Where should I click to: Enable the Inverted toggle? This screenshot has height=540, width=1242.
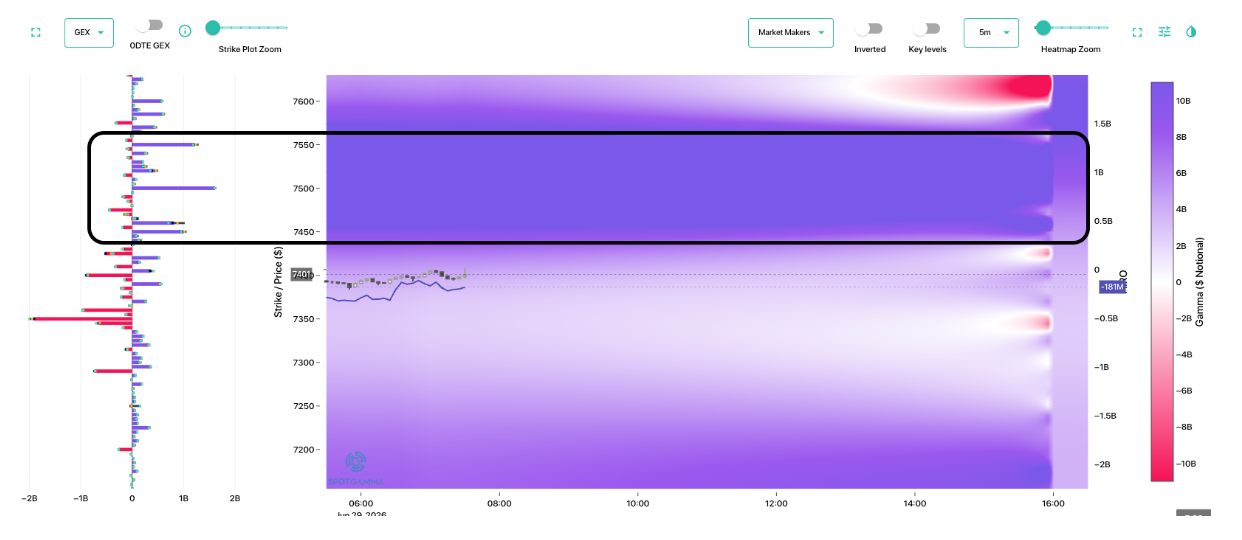point(869,30)
